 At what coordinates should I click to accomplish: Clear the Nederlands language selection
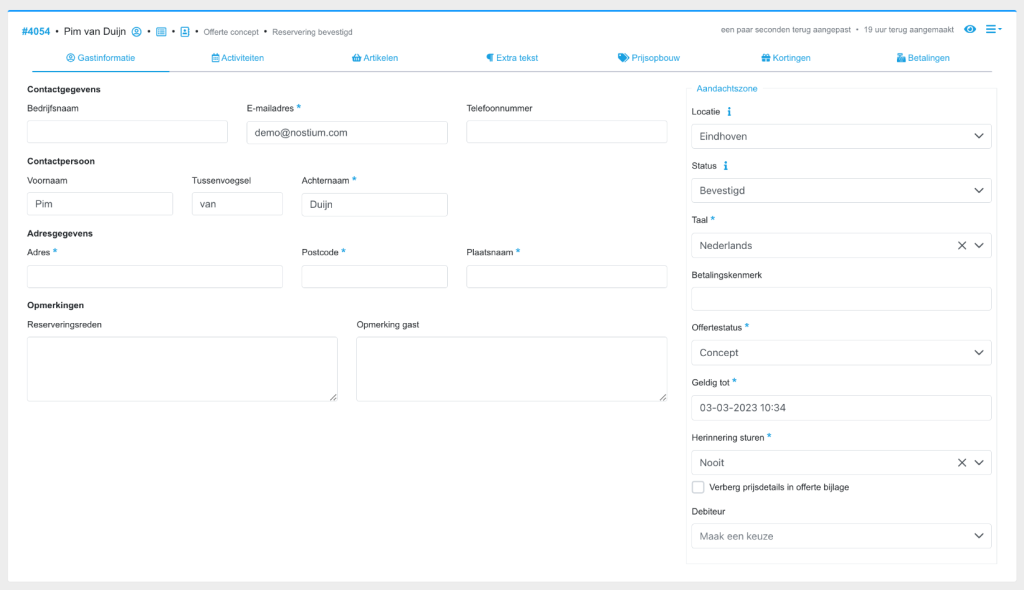click(x=962, y=245)
